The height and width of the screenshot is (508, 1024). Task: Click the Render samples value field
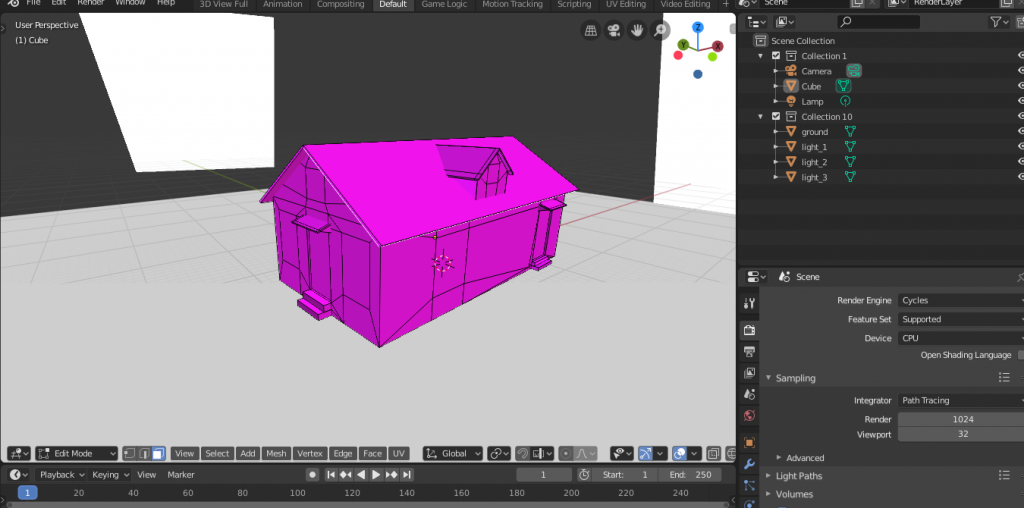[x=960, y=419]
